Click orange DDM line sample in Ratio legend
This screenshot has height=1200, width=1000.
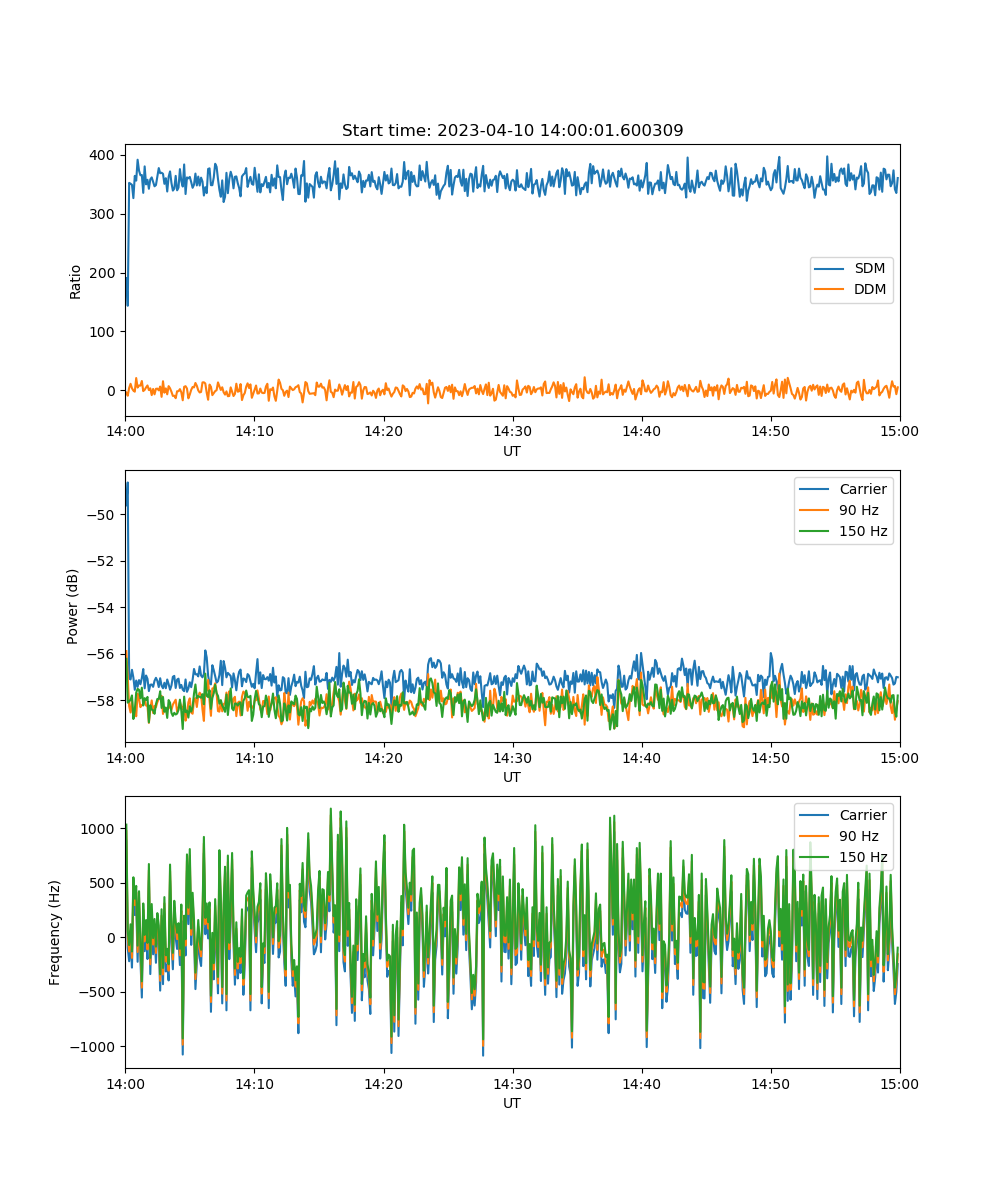click(x=831, y=290)
